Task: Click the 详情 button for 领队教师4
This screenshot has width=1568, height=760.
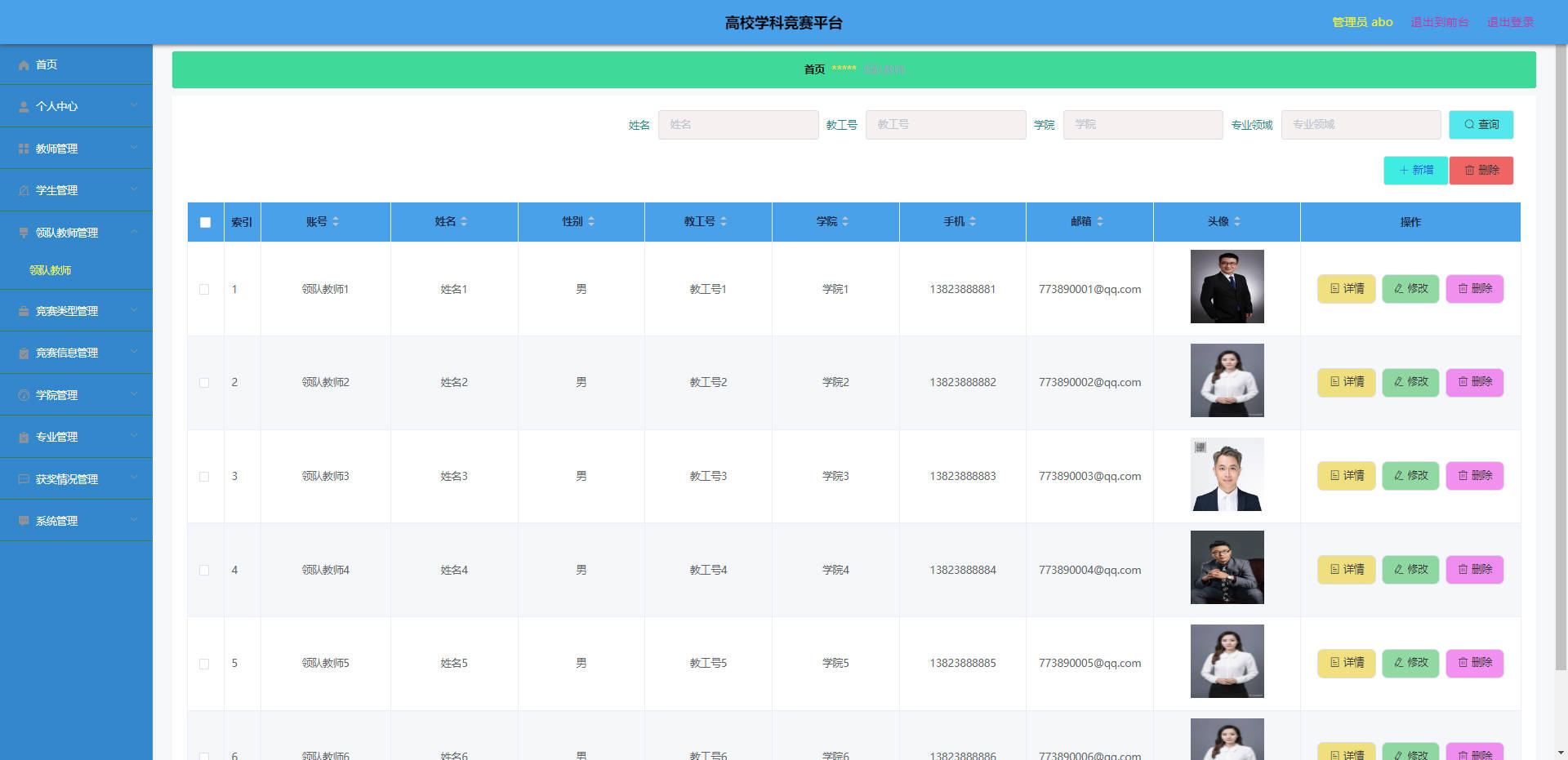Action: point(1347,570)
